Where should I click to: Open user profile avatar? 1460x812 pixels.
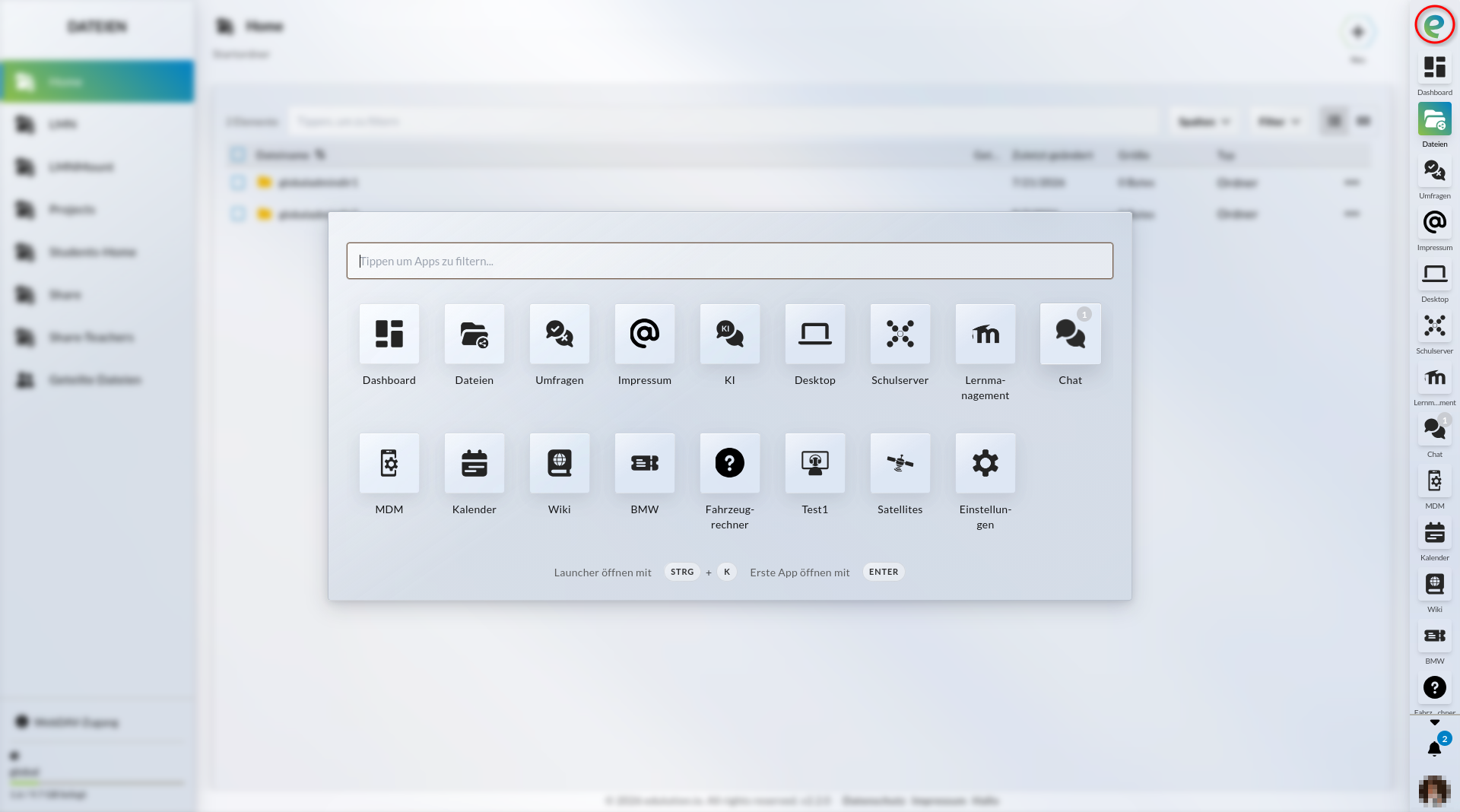click(1434, 791)
